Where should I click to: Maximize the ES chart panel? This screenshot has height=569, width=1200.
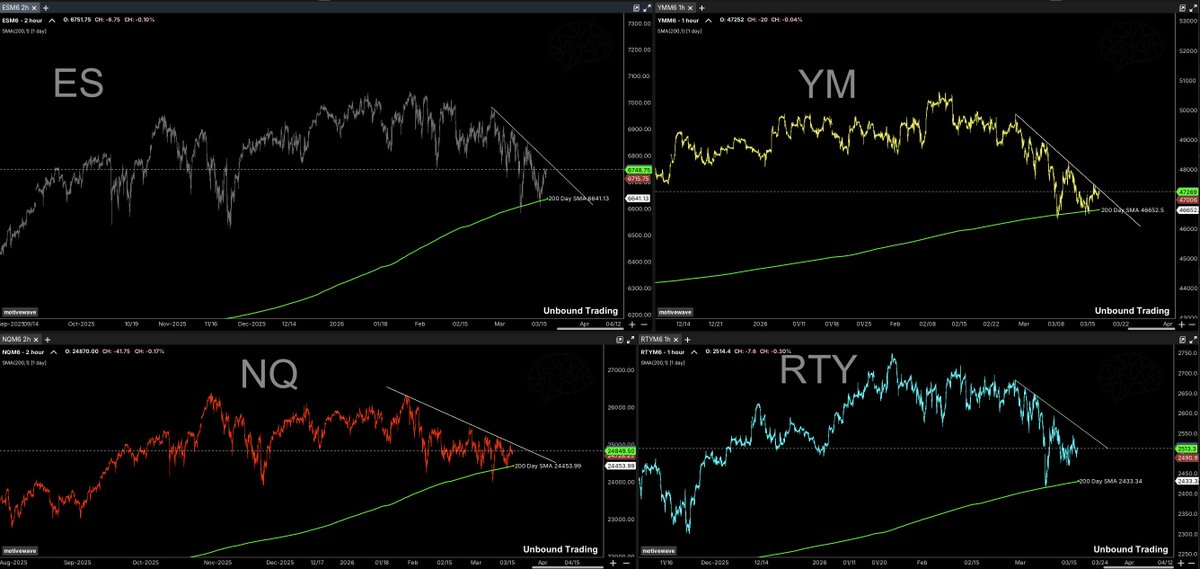point(647,8)
